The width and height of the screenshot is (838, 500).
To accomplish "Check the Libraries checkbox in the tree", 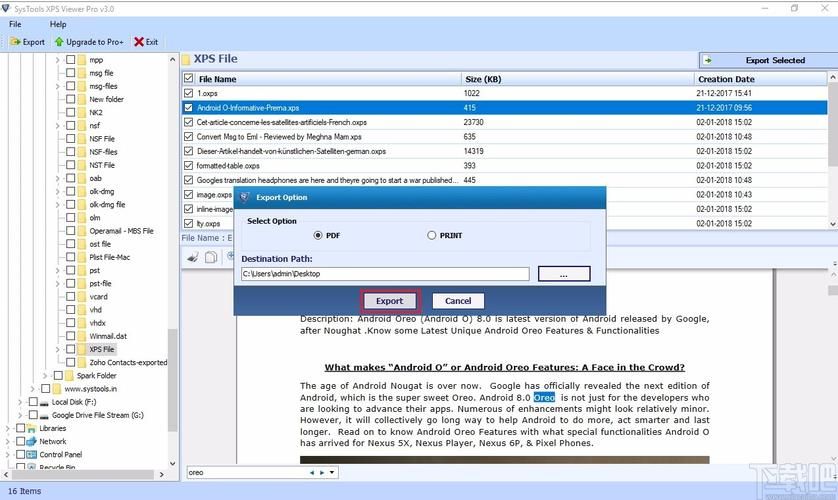I will (x=20, y=428).
